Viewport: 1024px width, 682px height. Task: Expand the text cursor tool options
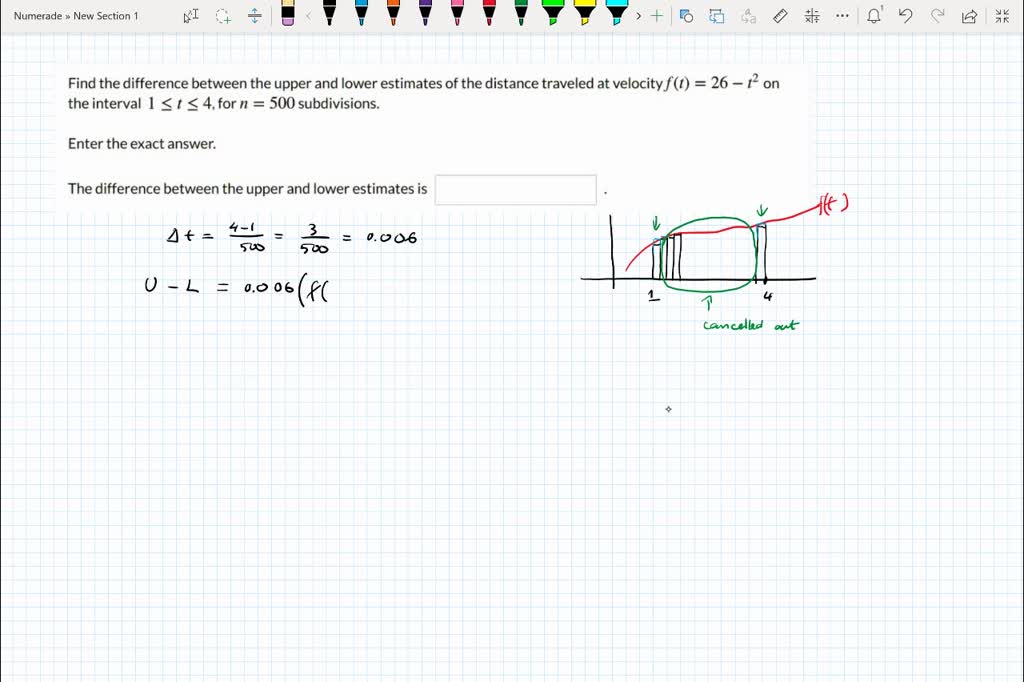point(189,15)
